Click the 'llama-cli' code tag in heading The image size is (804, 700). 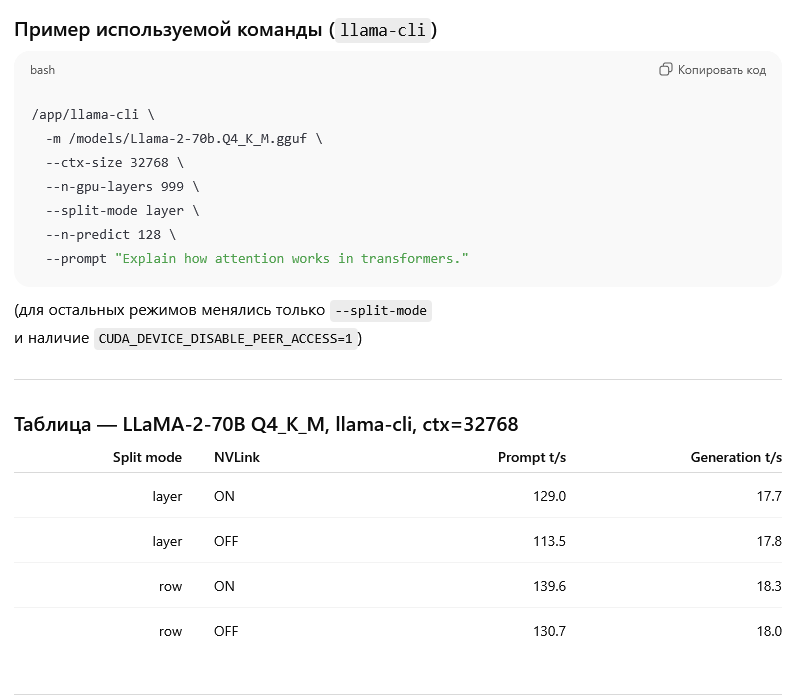coord(385,30)
